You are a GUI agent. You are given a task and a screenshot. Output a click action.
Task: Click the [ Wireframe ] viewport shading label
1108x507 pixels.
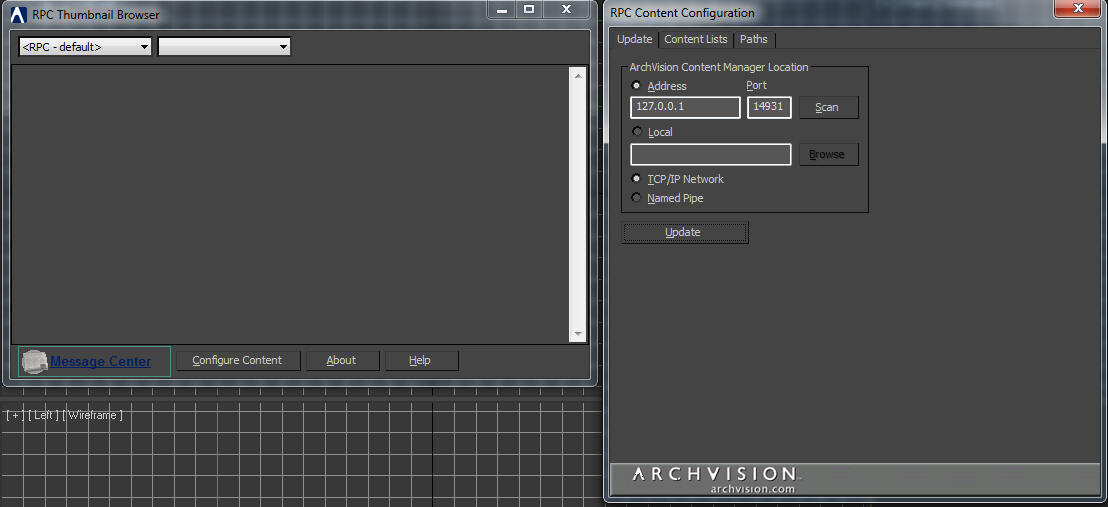[x=93, y=415]
